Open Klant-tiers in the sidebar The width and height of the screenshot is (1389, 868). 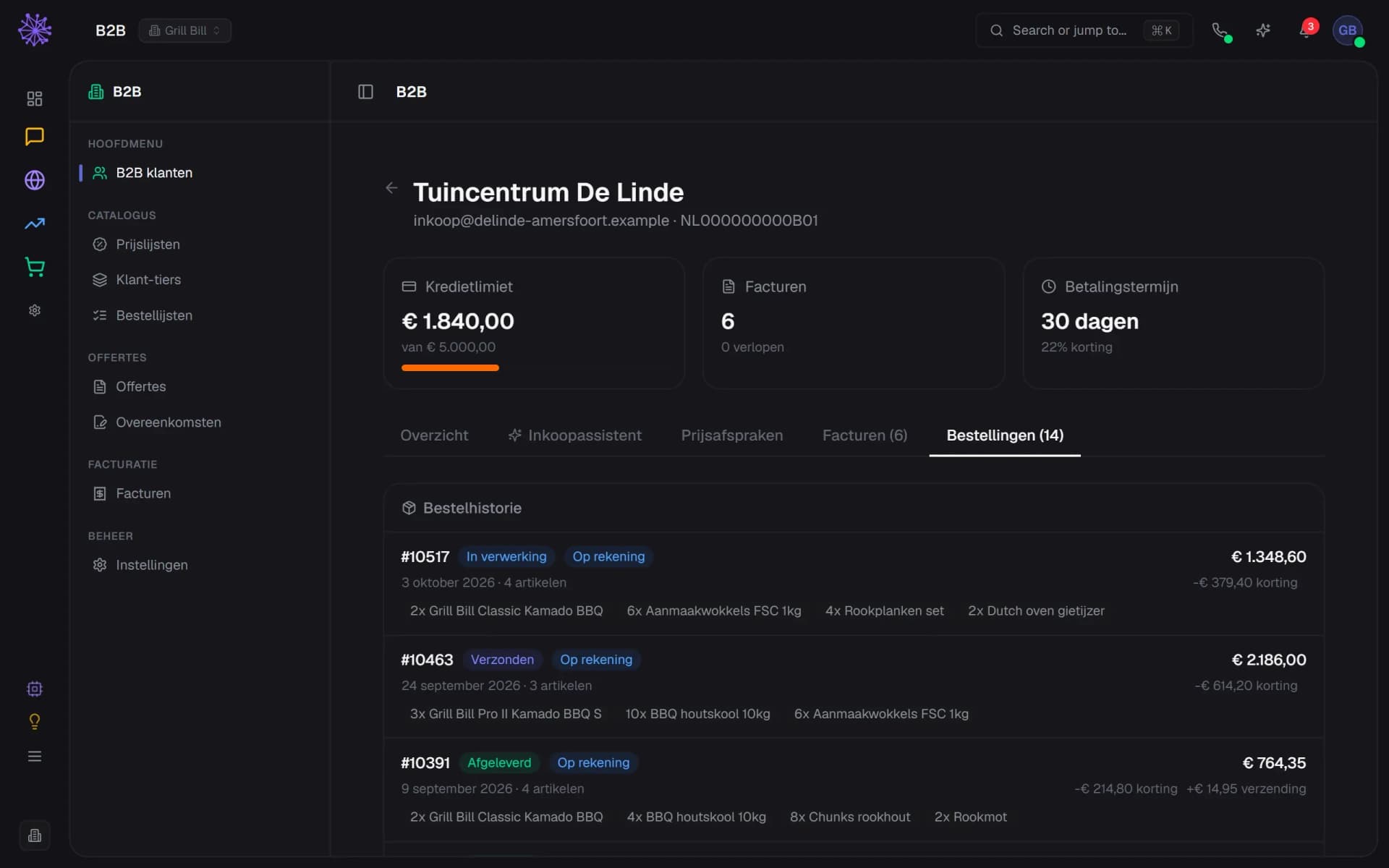(x=199, y=280)
